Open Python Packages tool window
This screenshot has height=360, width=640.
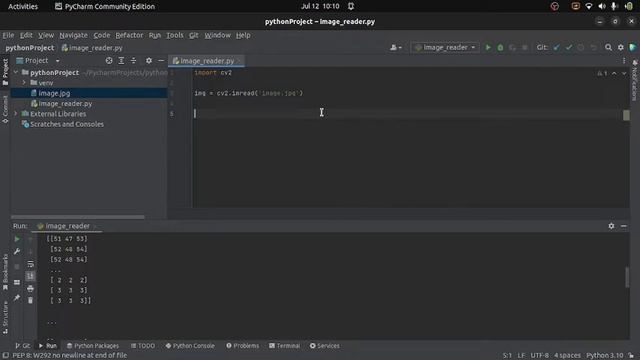[x=93, y=346]
